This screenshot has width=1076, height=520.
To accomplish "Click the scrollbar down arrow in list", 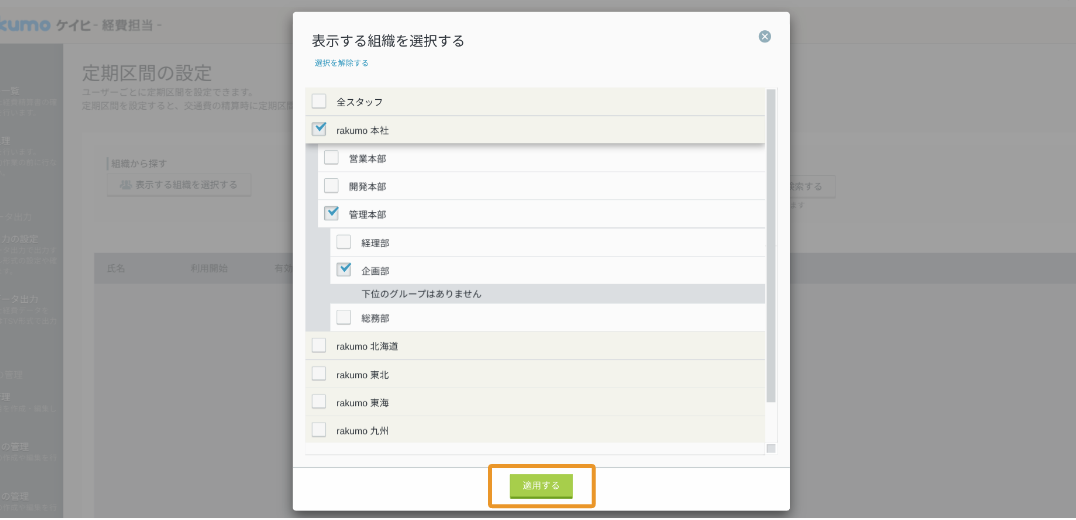I will tap(771, 449).
